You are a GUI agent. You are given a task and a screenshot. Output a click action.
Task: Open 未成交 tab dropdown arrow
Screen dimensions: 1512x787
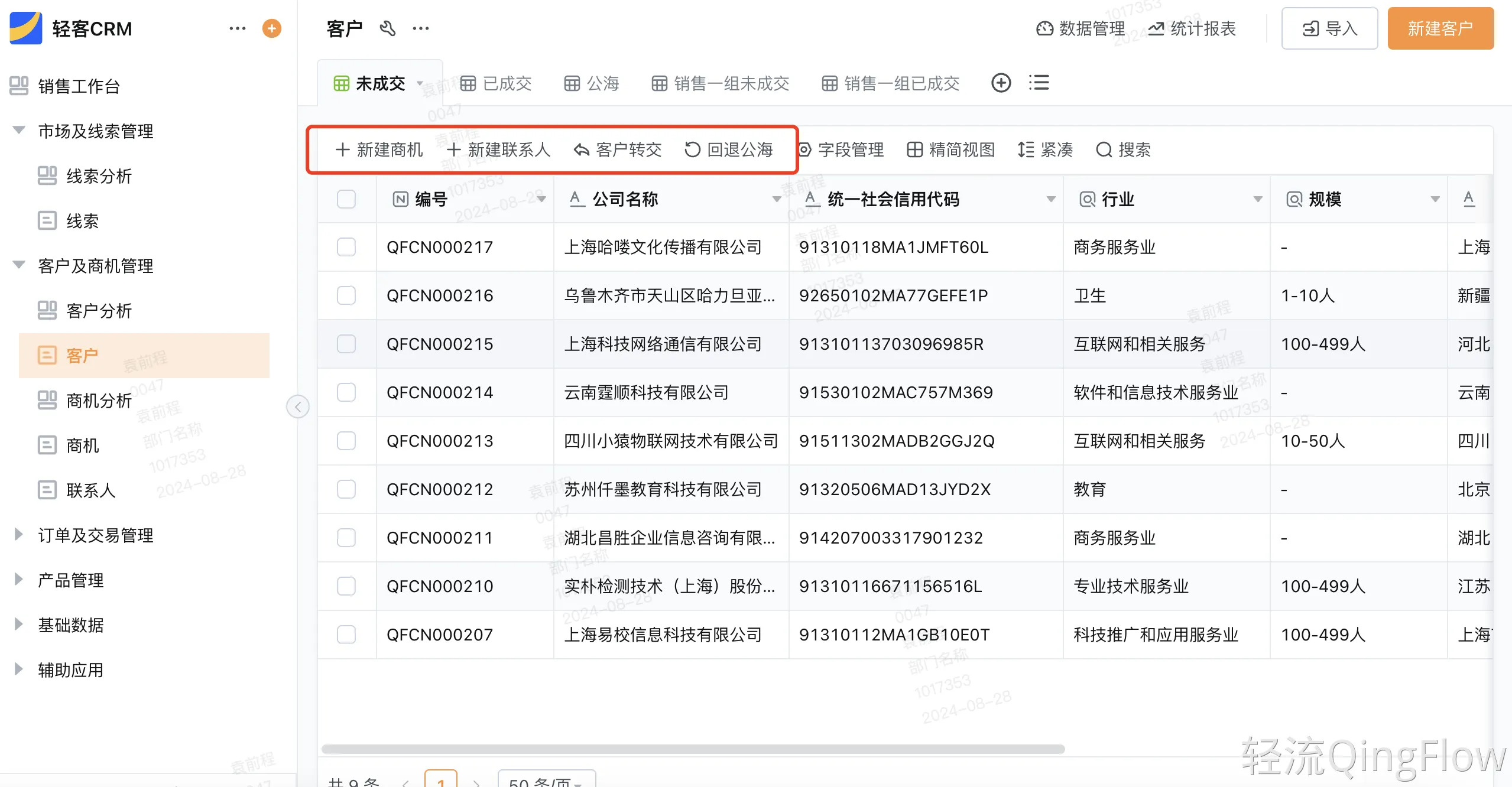[x=420, y=83]
